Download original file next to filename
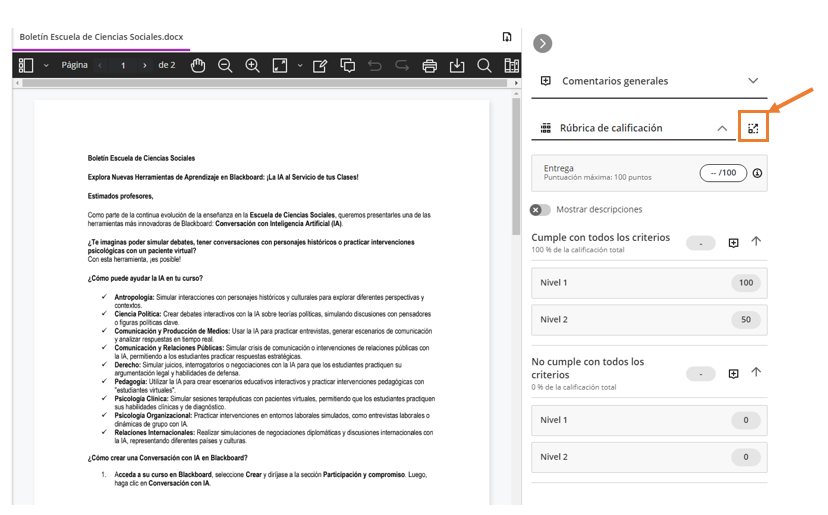 click(x=507, y=36)
